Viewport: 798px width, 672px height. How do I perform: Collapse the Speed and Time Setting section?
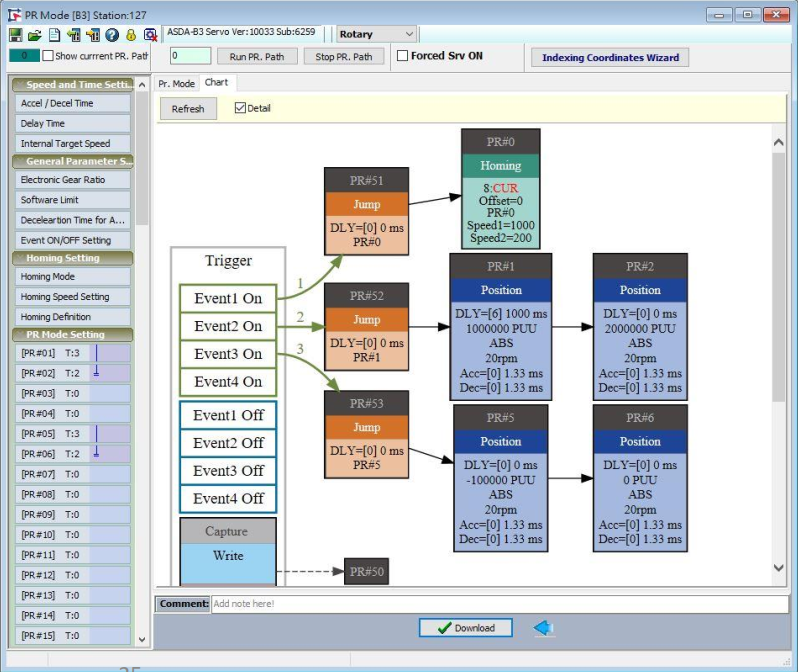72,85
